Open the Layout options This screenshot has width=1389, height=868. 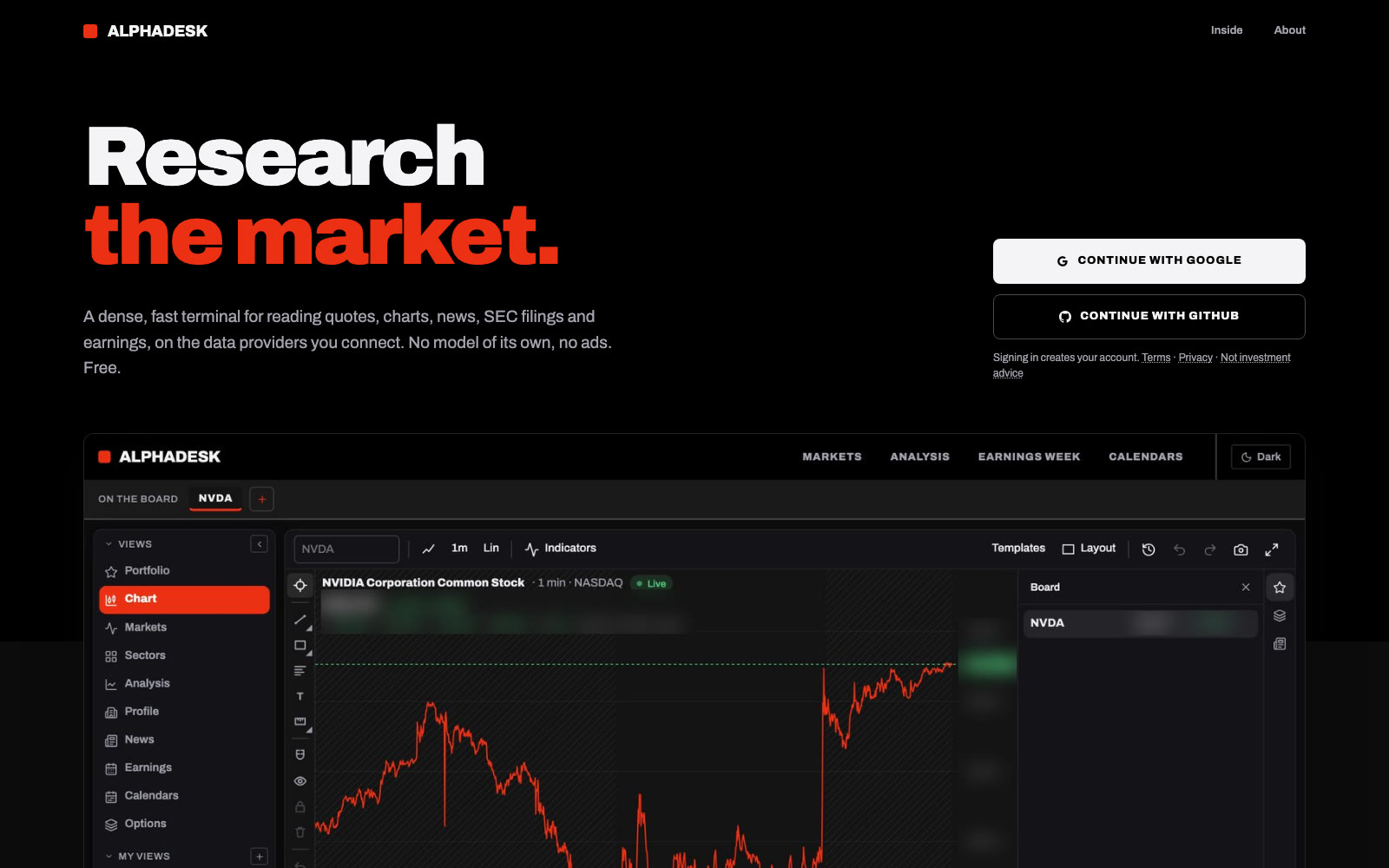point(1089,549)
